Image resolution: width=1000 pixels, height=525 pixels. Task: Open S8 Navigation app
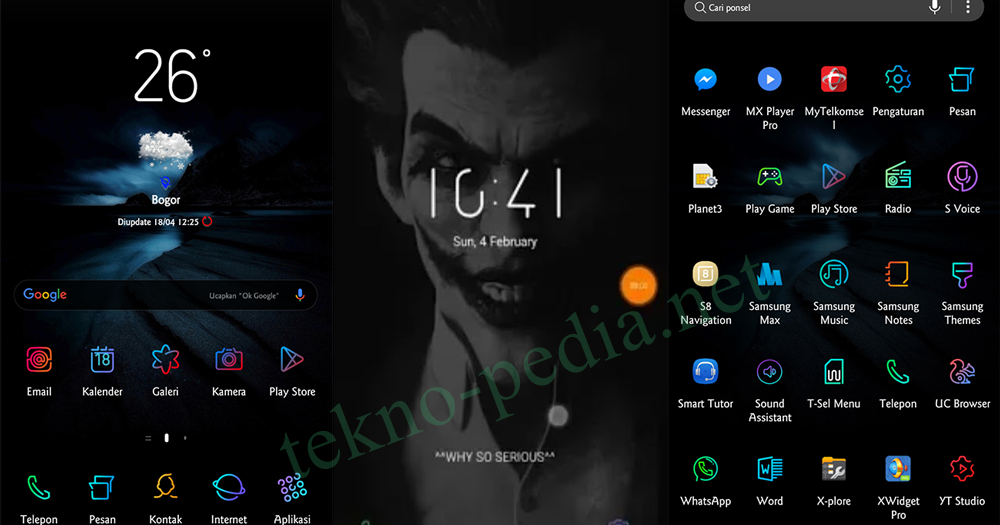tap(705, 274)
